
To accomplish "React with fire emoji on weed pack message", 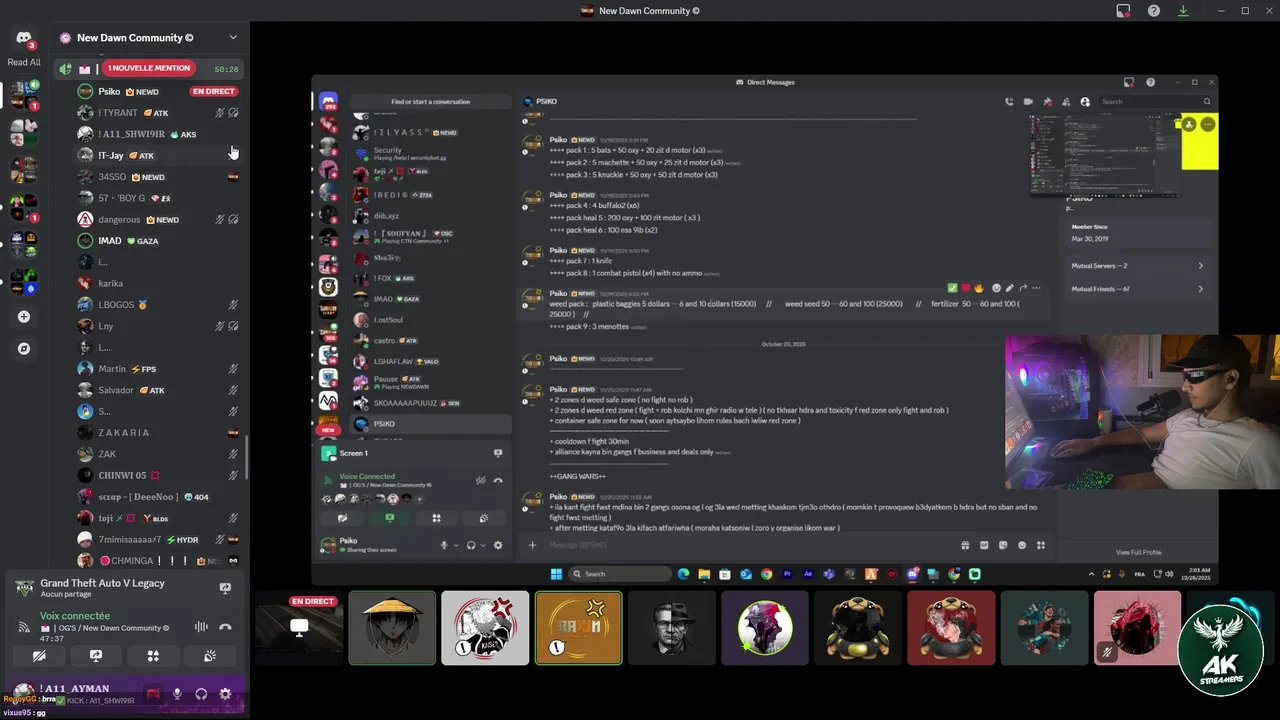I will point(978,288).
